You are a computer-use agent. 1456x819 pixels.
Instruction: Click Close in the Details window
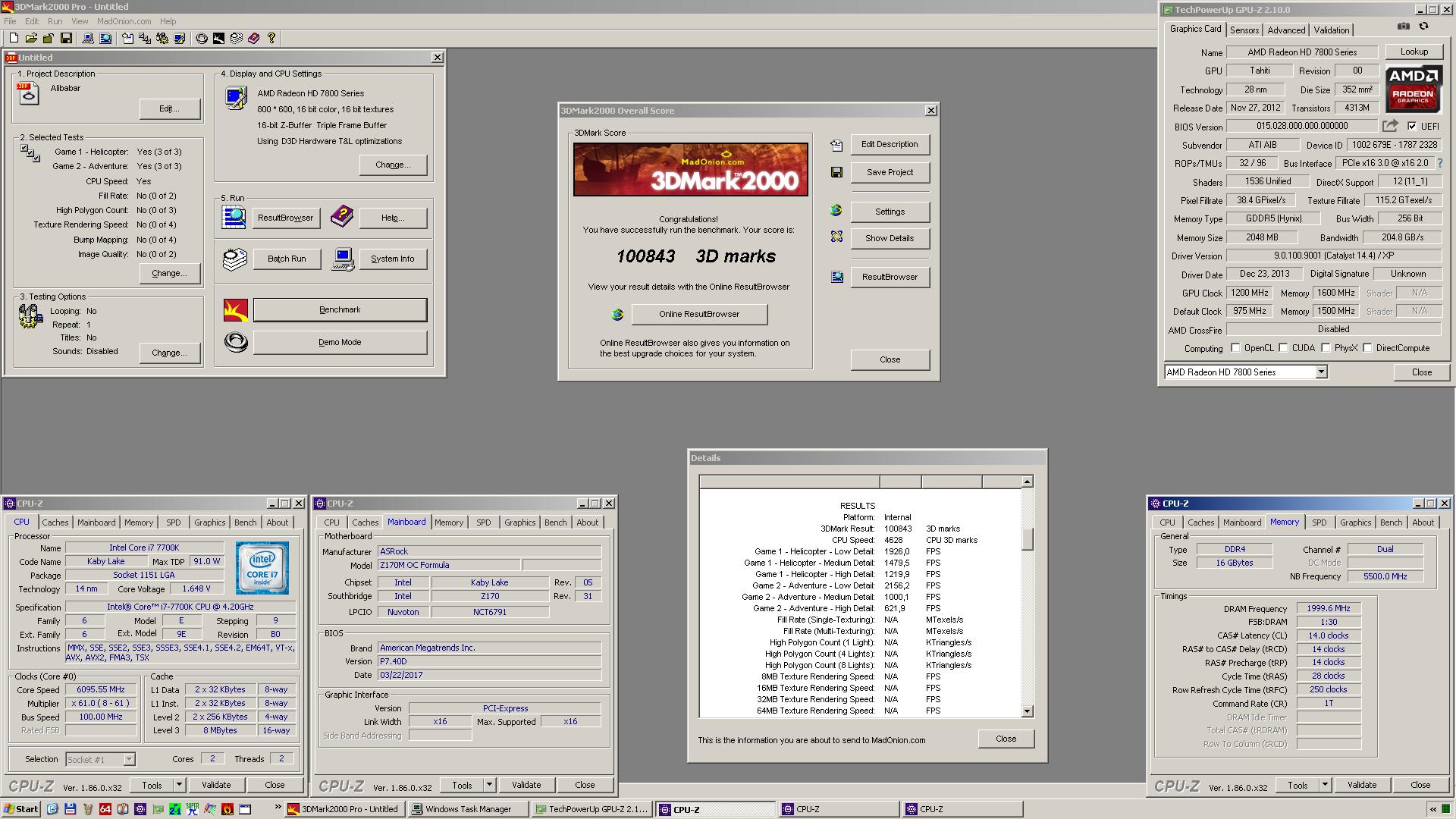point(1006,739)
